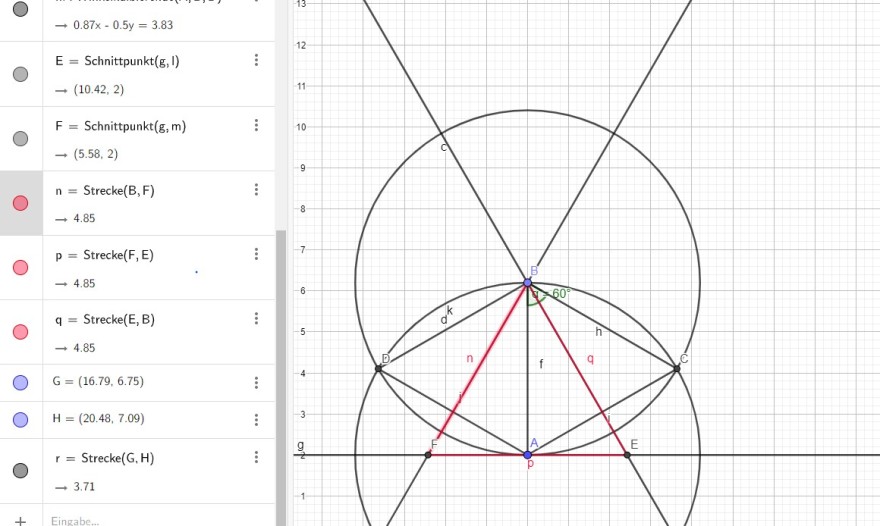The image size is (880, 526).
Task: Select point C on the circle
Action: [676, 368]
